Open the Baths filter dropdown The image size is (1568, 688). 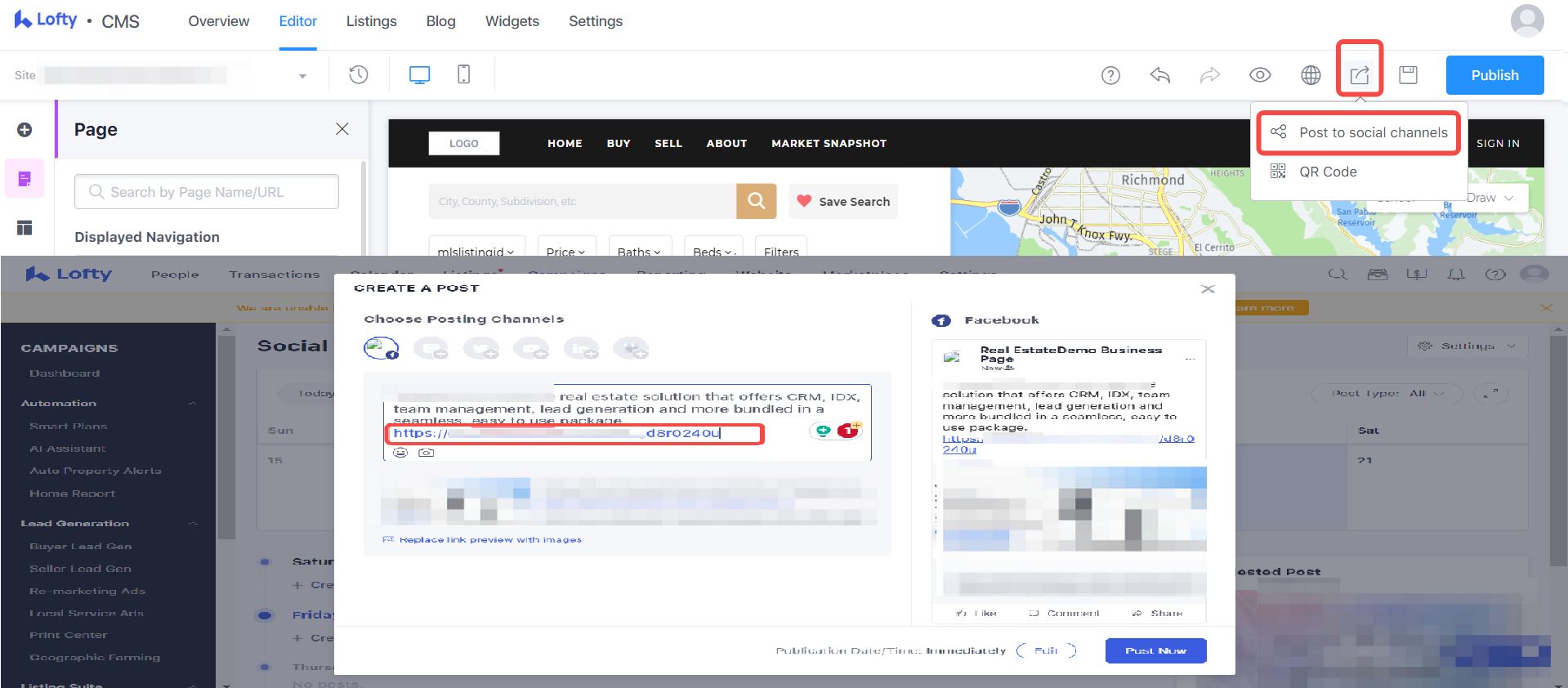point(639,248)
